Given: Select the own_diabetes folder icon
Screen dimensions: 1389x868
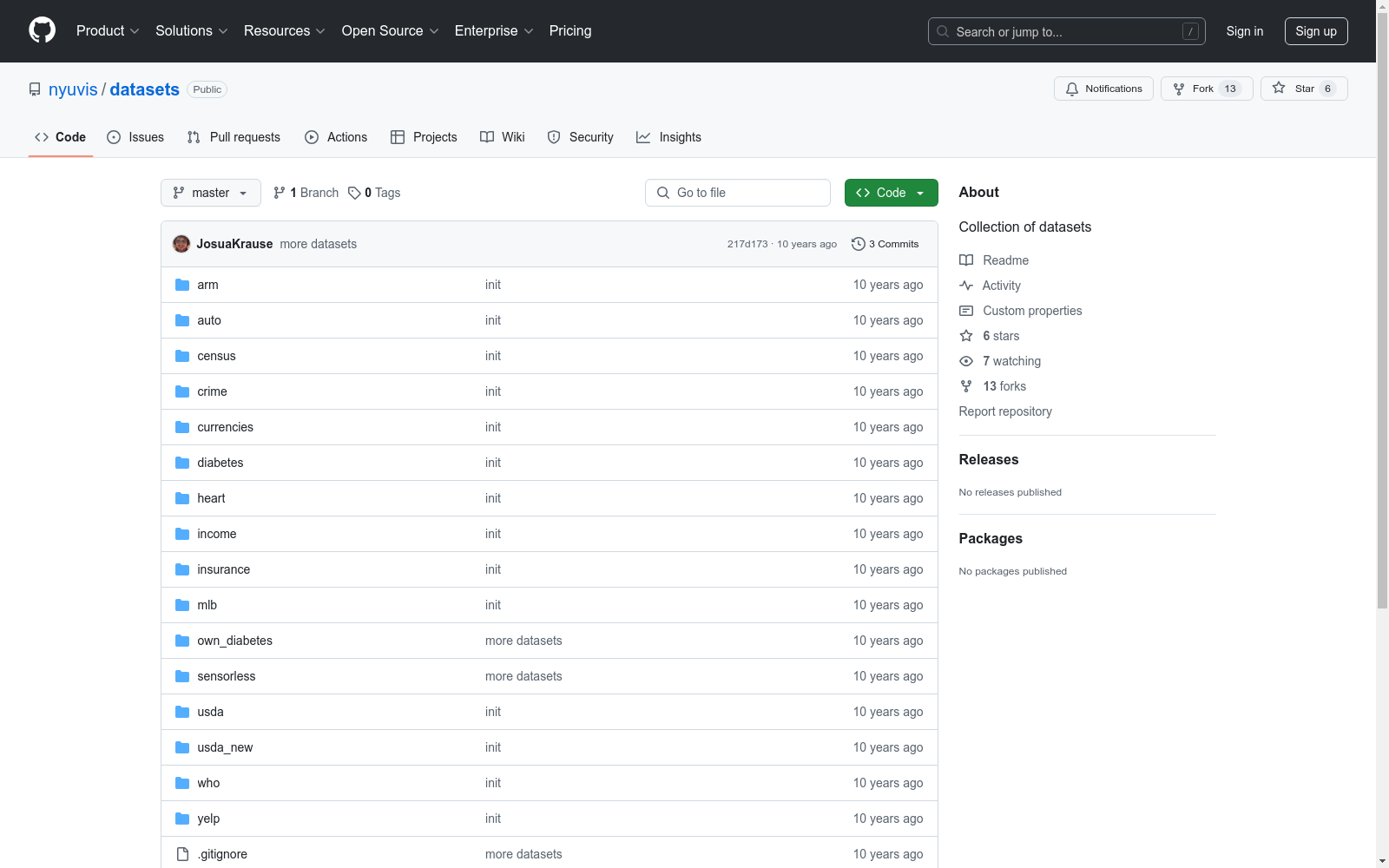Looking at the screenshot, I should 182,641.
